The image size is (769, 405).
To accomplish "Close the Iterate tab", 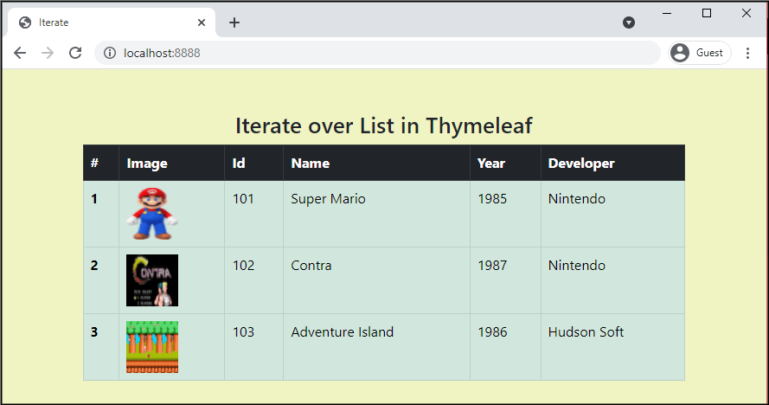I will 201,22.
